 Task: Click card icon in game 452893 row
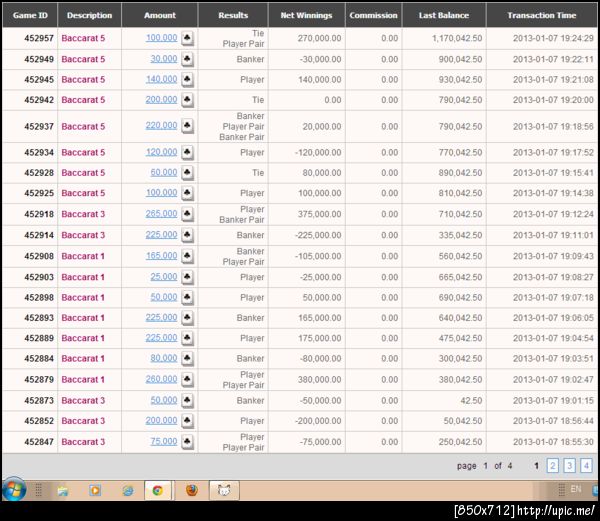coord(187,317)
